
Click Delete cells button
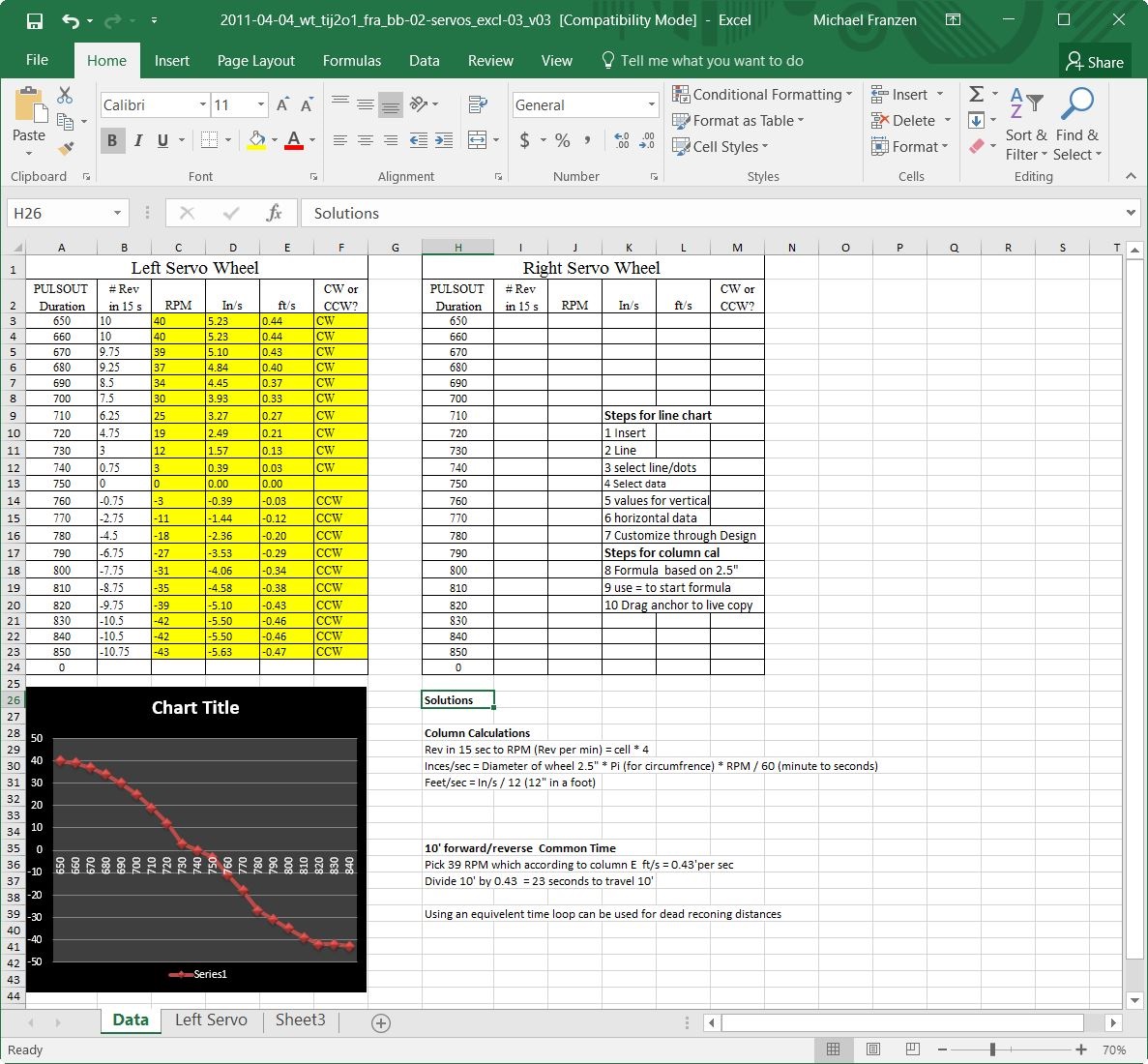point(911,121)
